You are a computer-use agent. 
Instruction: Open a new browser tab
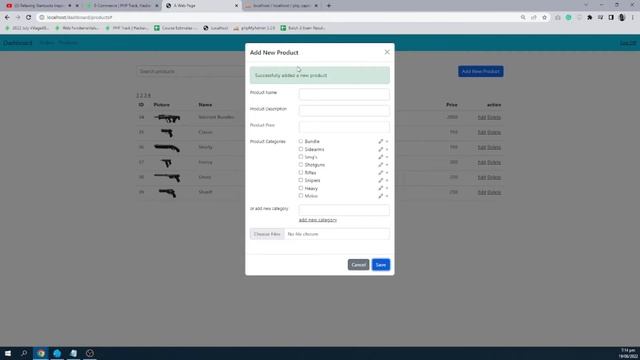tap(329, 6)
